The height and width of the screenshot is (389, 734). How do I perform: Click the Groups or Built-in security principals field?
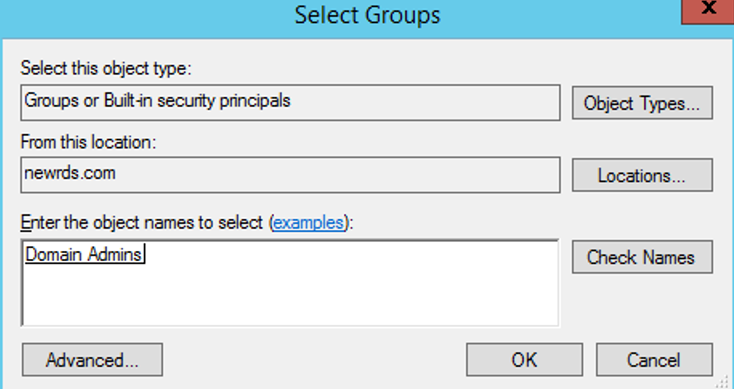(x=290, y=103)
